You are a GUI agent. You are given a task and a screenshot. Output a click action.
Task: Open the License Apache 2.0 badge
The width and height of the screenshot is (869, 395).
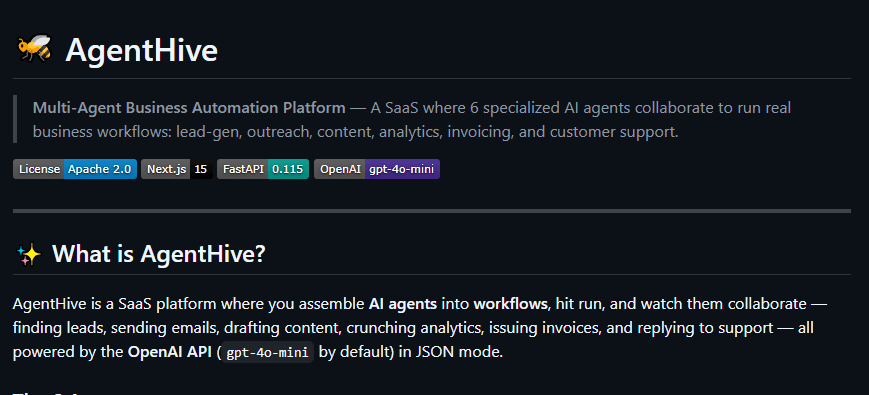[75, 169]
